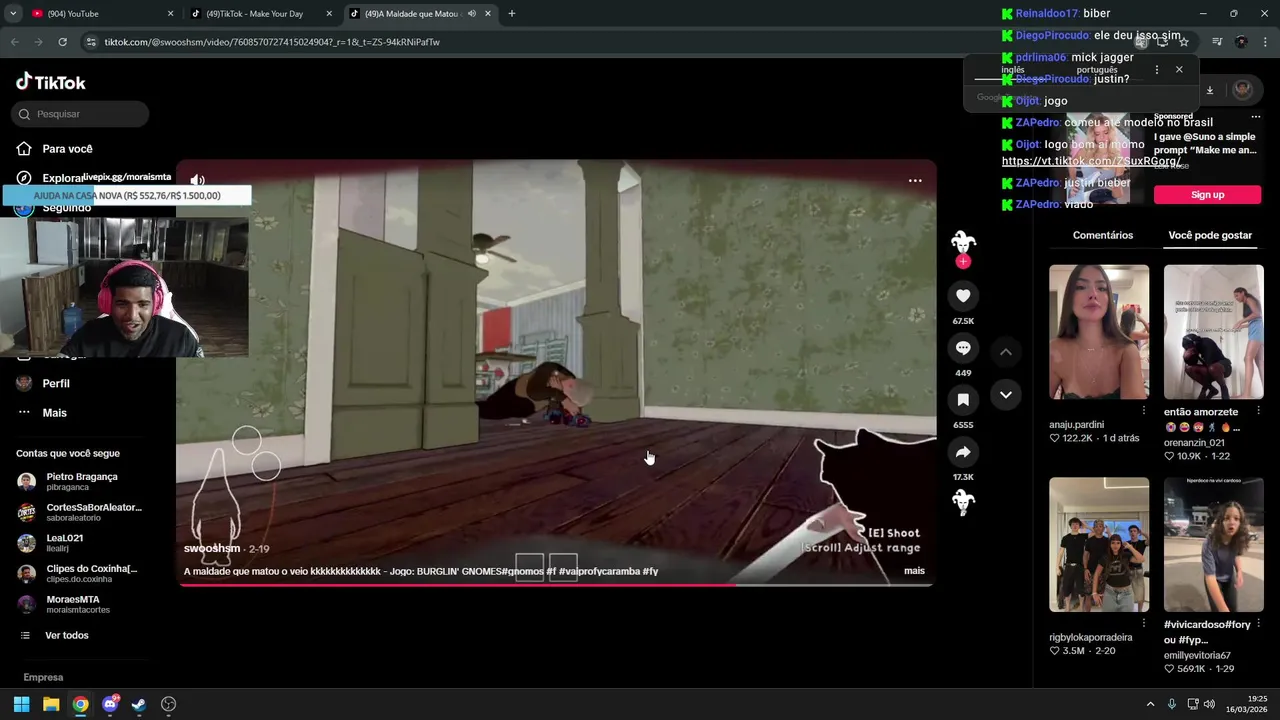
Task: Expand the video caption with "mais"
Action: coord(914,571)
